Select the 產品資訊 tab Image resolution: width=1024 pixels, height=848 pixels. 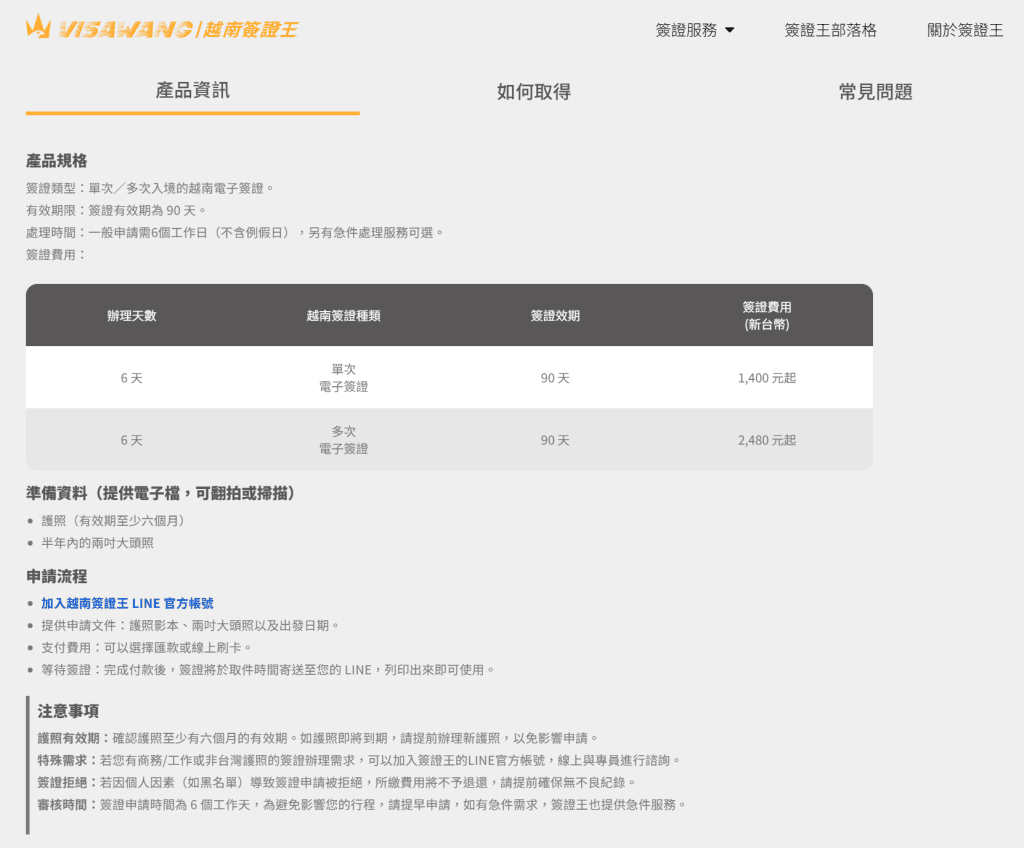click(192, 92)
